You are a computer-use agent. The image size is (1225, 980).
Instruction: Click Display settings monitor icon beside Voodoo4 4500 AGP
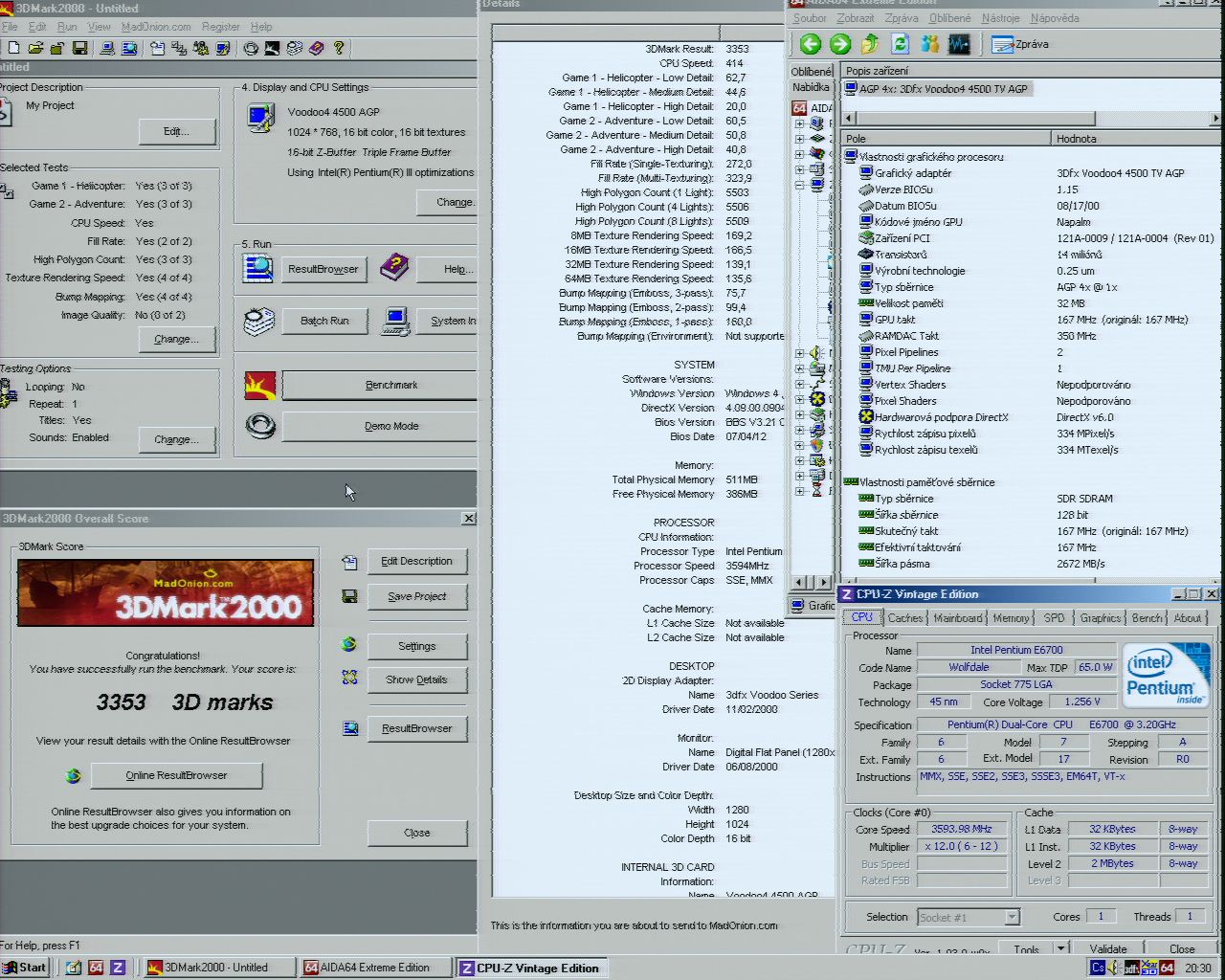260,118
